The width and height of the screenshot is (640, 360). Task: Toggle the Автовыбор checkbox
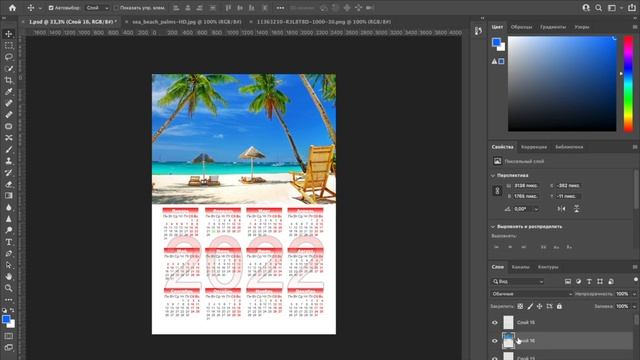tap(51, 8)
